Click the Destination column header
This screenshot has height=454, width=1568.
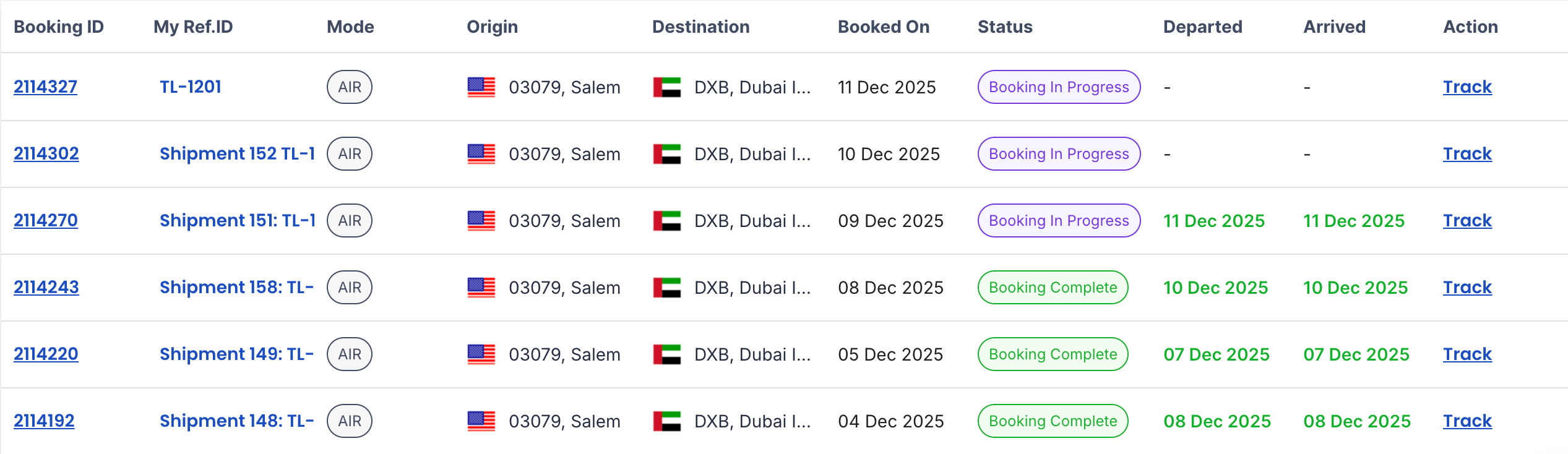[x=700, y=27]
